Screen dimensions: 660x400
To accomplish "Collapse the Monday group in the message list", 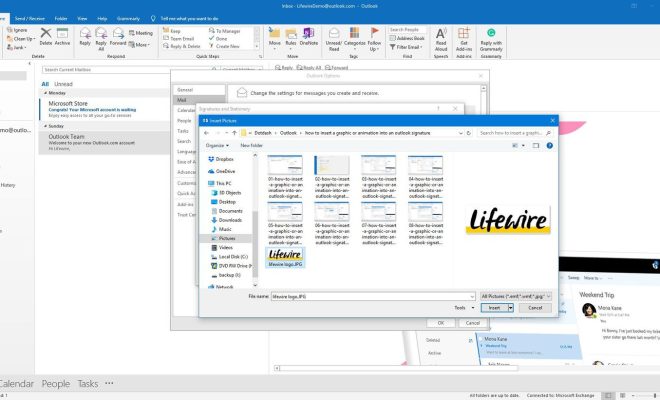I will (x=45, y=93).
